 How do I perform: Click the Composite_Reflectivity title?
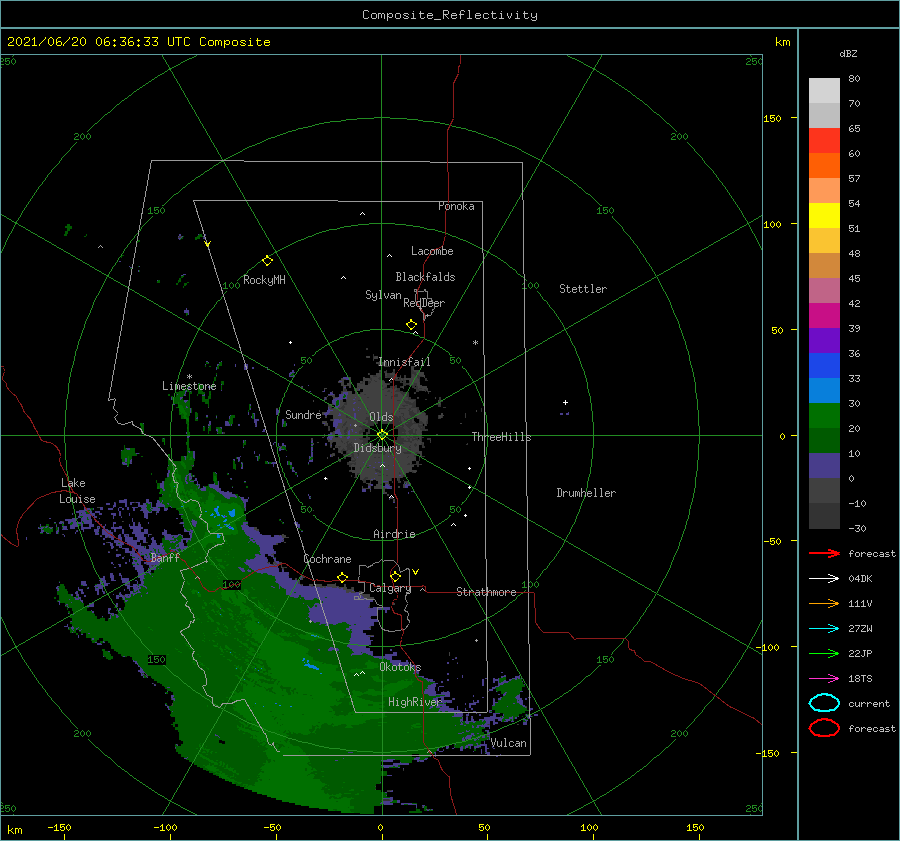(x=449, y=15)
